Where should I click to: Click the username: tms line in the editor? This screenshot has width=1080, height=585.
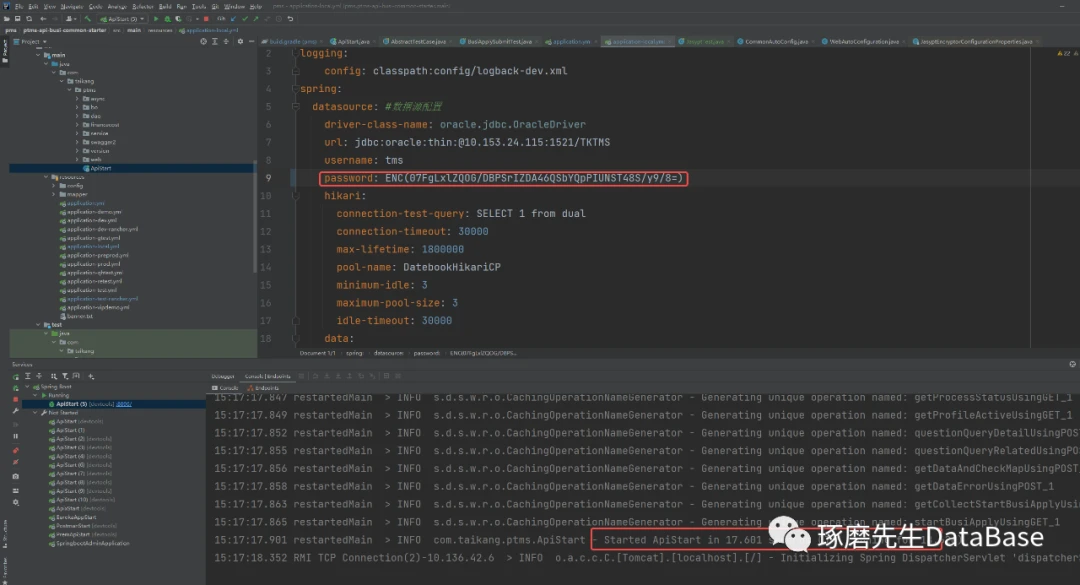(364, 161)
